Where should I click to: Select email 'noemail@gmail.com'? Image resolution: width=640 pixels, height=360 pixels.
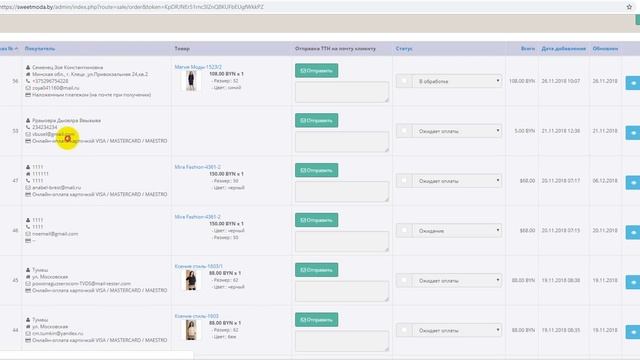(x=55, y=234)
